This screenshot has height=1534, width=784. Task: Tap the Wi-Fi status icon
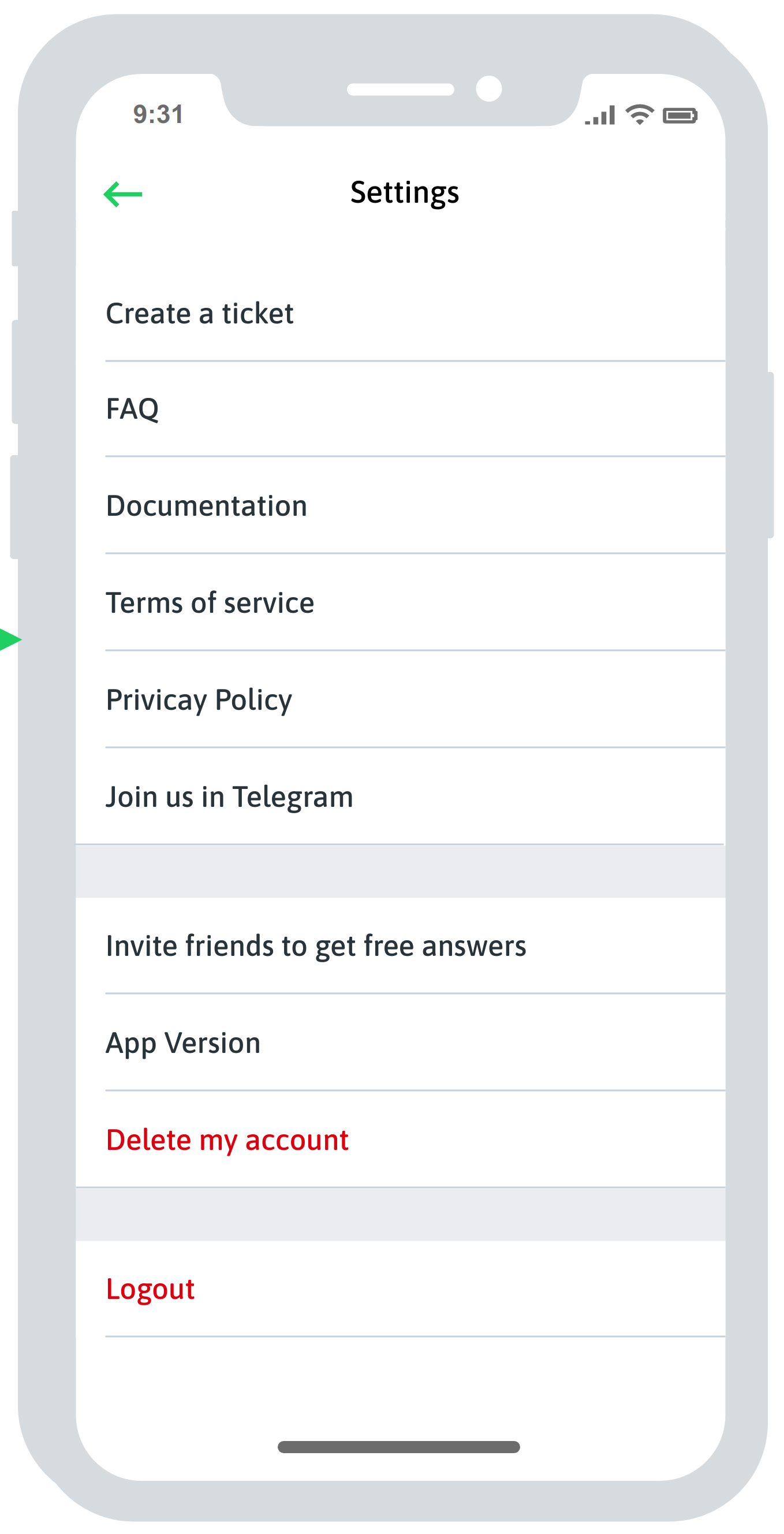point(639,114)
